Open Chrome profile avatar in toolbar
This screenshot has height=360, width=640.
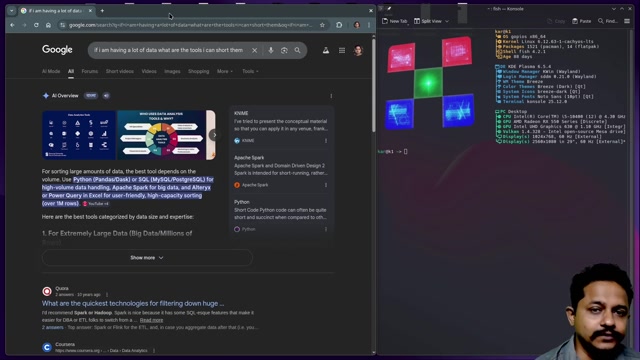click(357, 25)
